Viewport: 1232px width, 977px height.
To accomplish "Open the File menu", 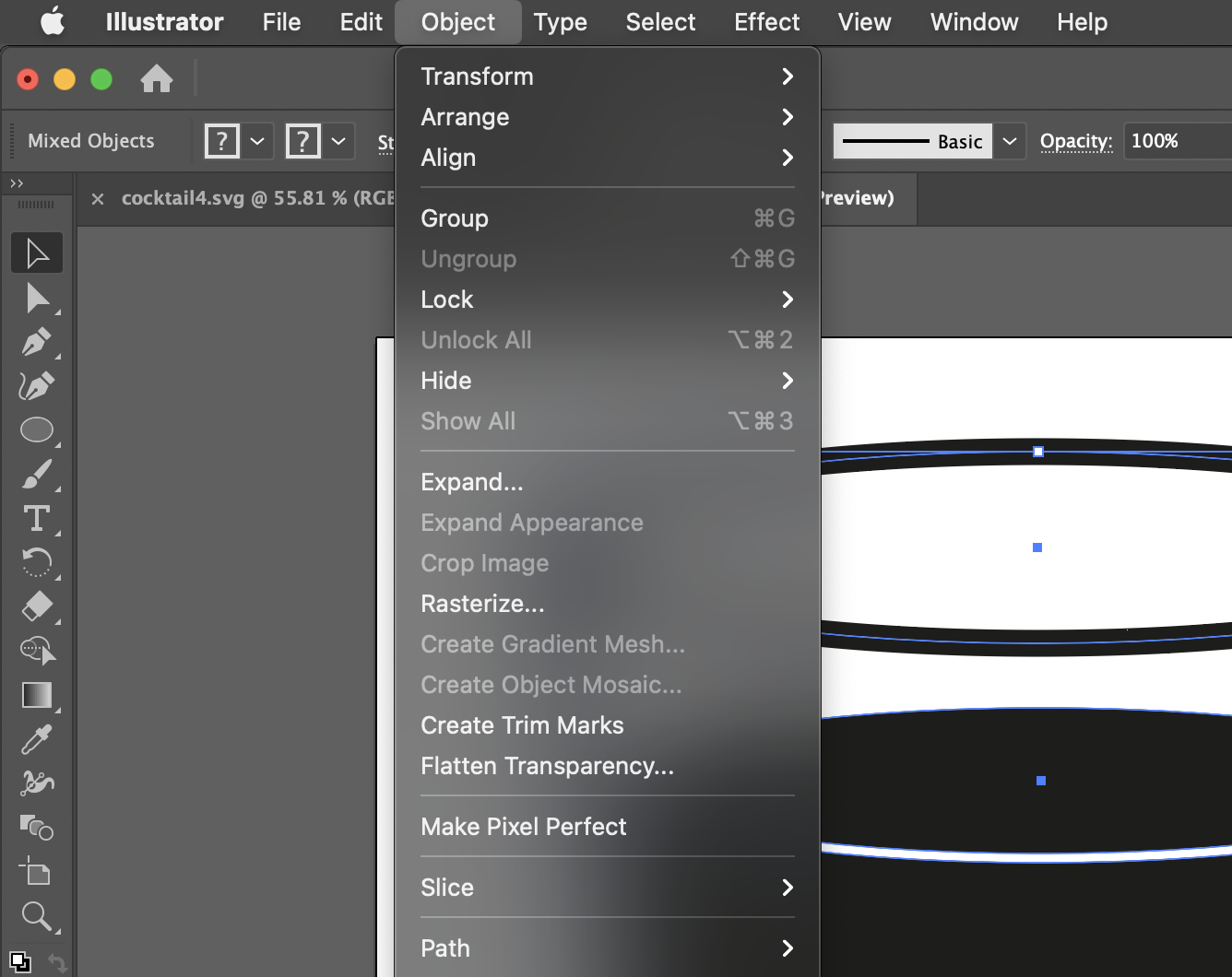I will 281,21.
